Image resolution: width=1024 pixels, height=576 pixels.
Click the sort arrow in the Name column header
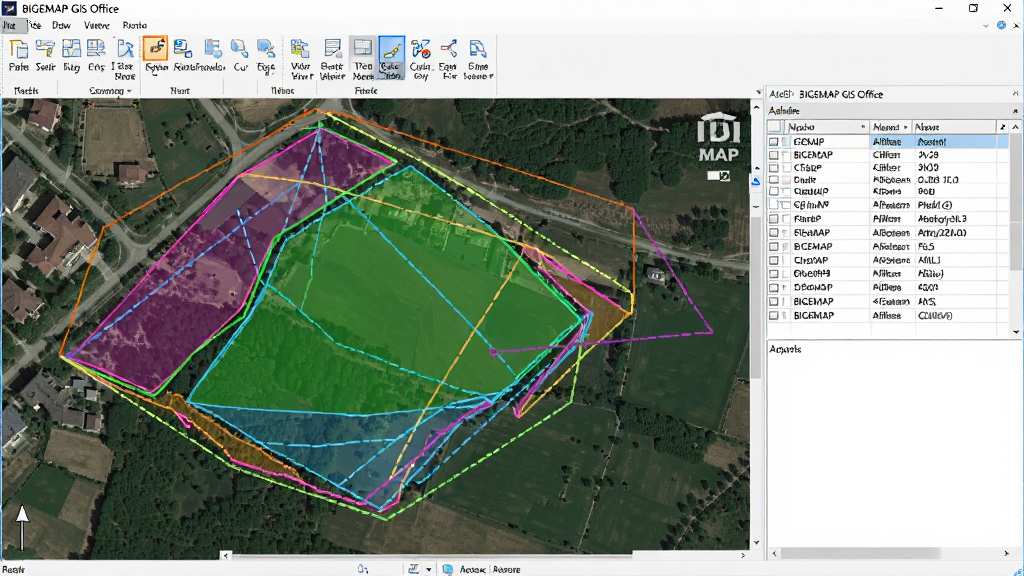point(863,127)
